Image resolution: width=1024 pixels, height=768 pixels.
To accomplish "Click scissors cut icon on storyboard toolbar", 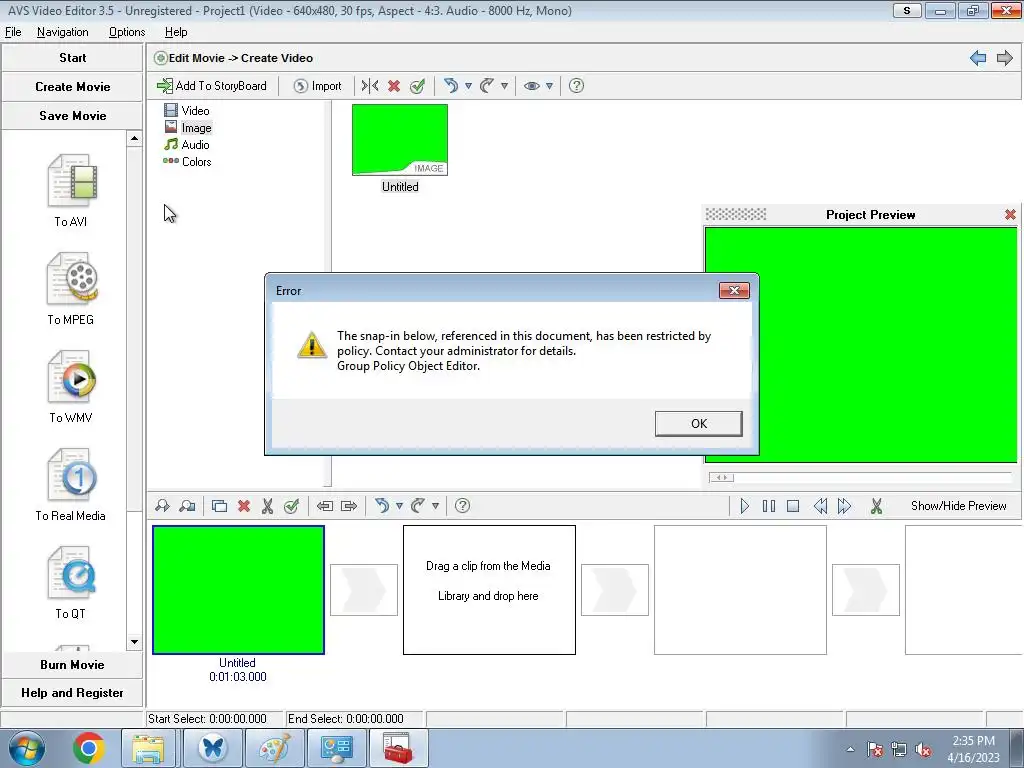I will point(267,505).
